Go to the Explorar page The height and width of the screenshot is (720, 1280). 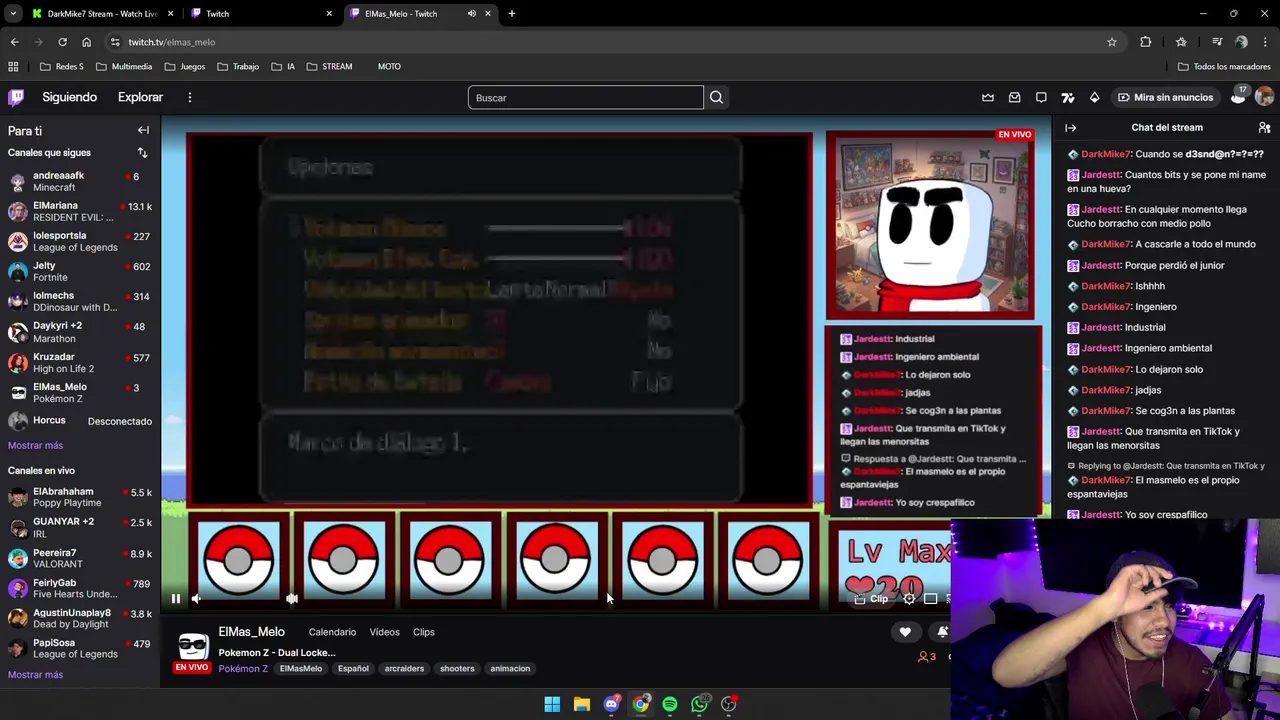tap(140, 97)
